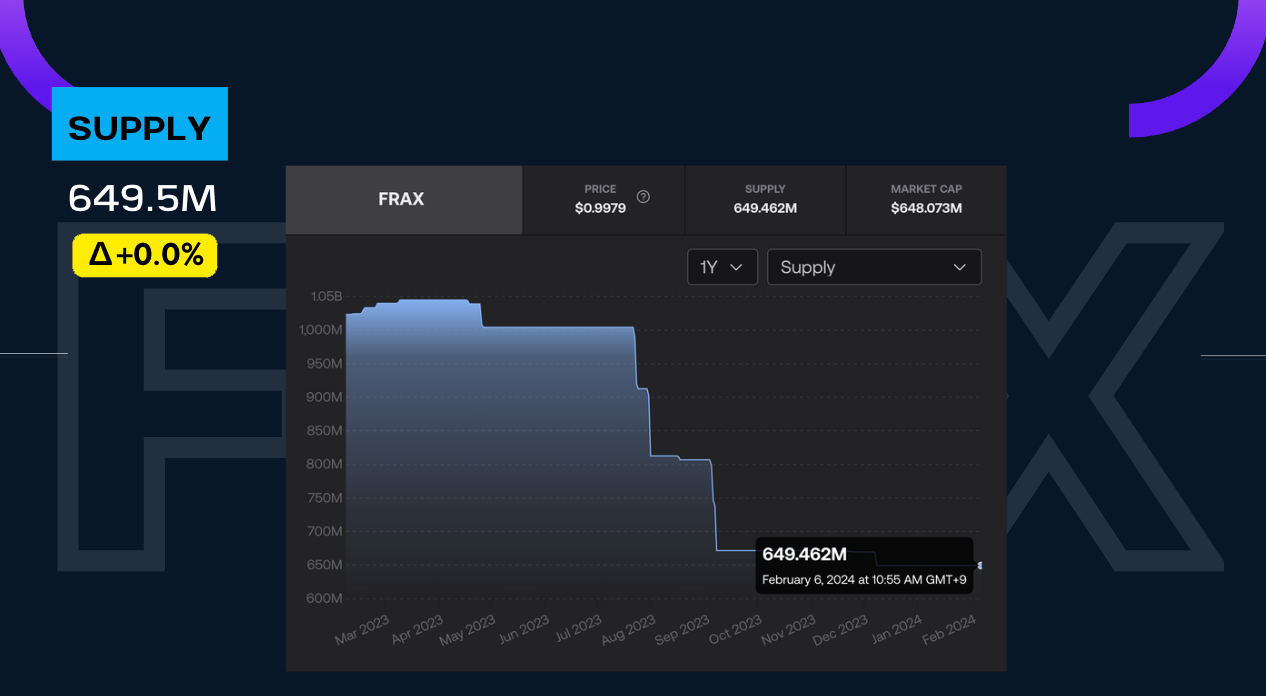Expand the Supply dropdown to change metric

pyautogui.click(x=874, y=267)
